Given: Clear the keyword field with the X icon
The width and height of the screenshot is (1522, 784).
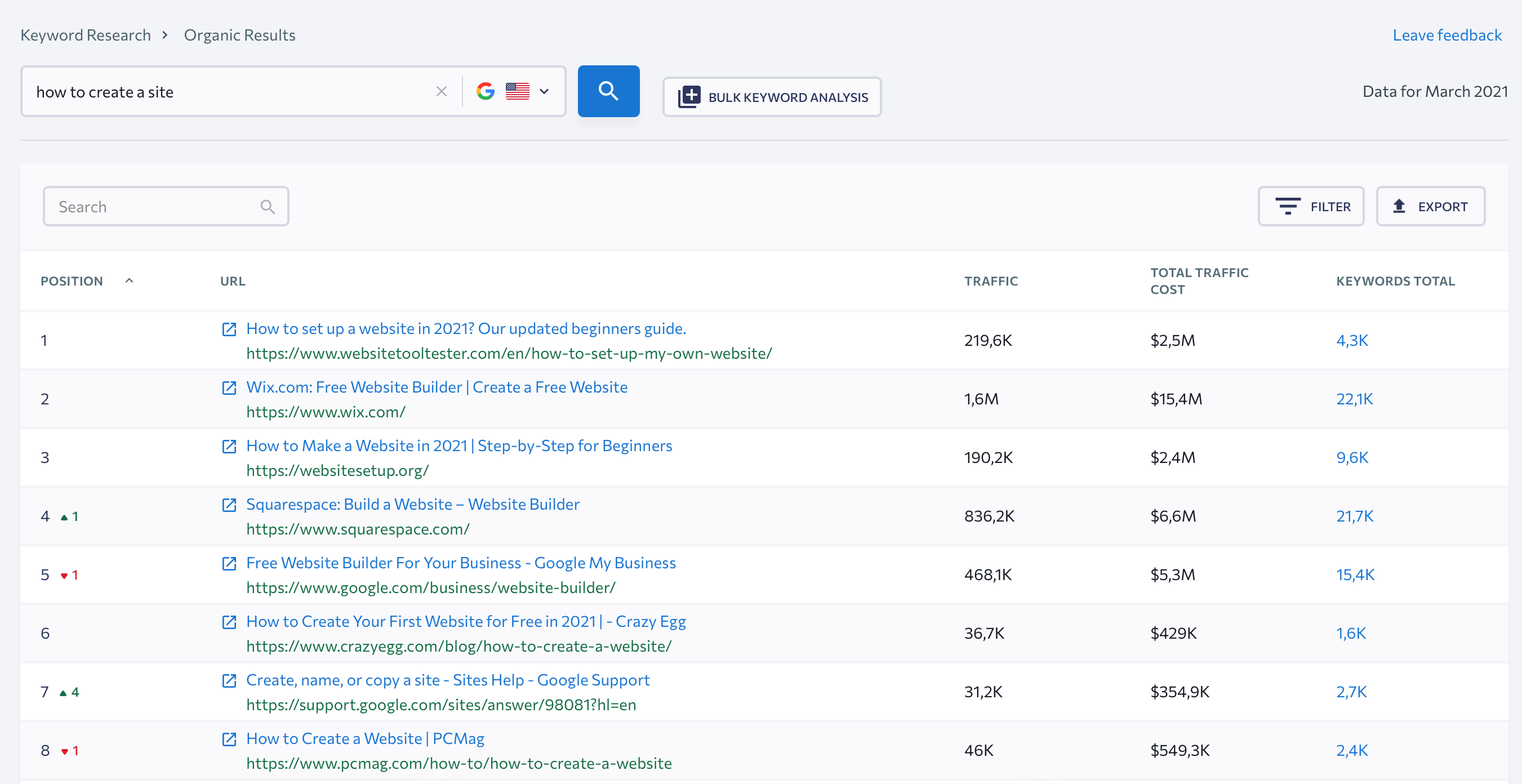Looking at the screenshot, I should pyautogui.click(x=440, y=92).
